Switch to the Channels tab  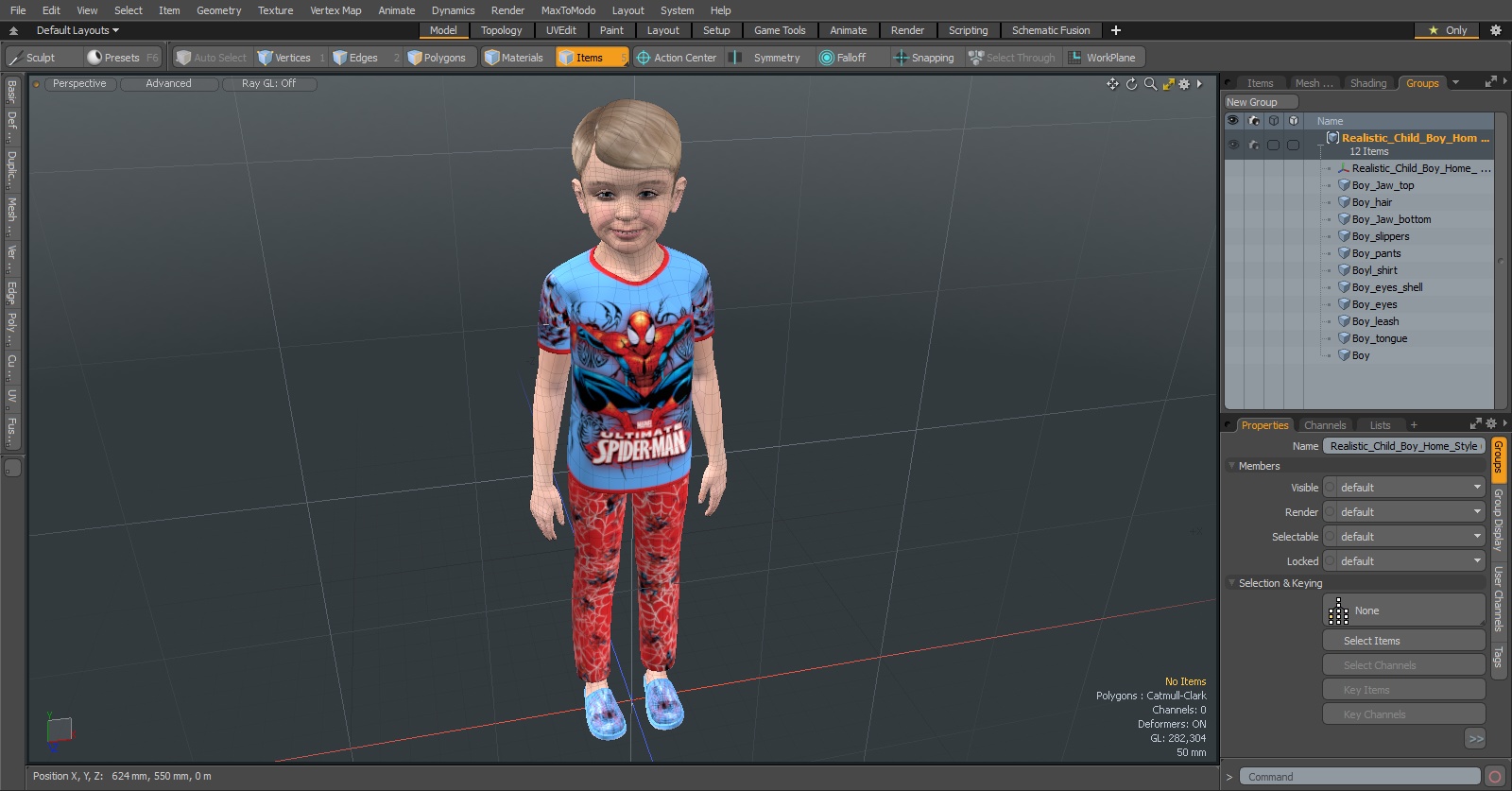(x=1325, y=425)
